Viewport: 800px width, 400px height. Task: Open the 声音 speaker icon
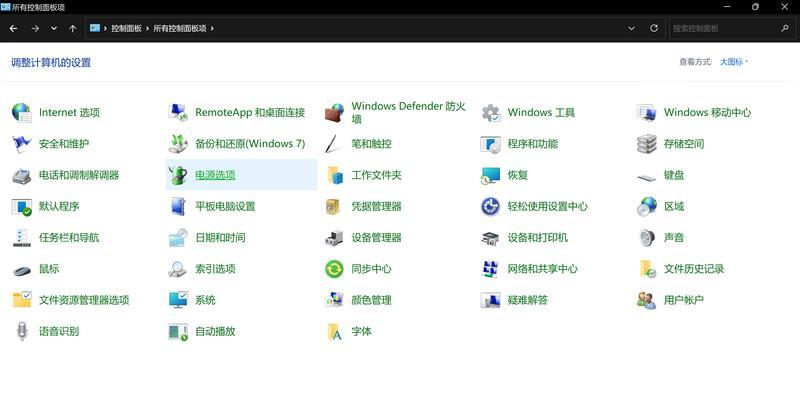tap(647, 238)
